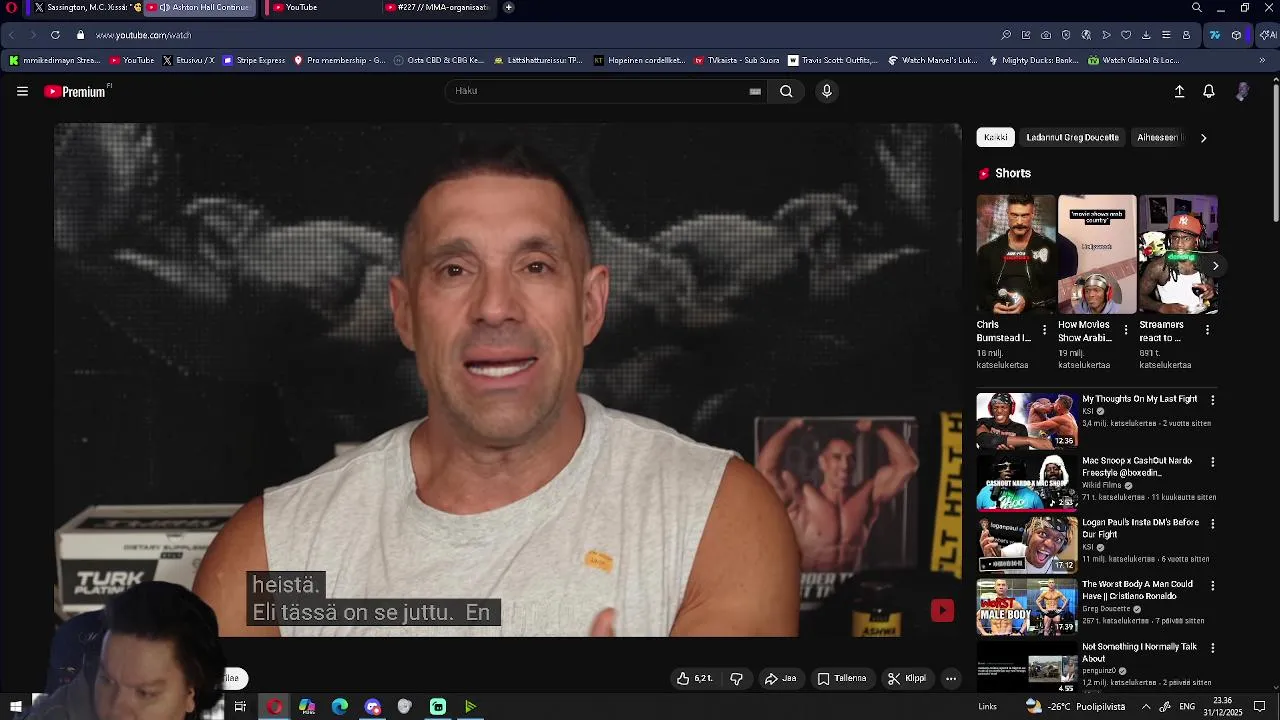Open YouTube notifications bell

click(1209, 91)
